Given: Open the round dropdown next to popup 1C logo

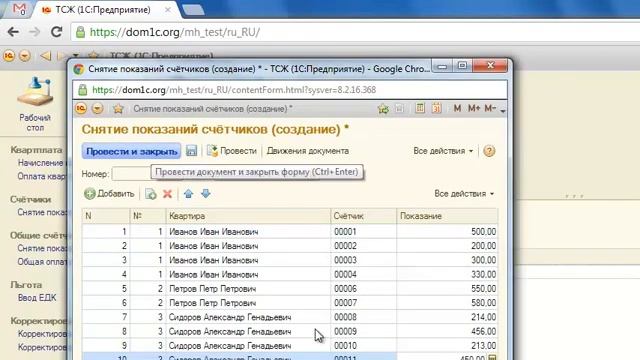Looking at the screenshot, I should point(98,109).
